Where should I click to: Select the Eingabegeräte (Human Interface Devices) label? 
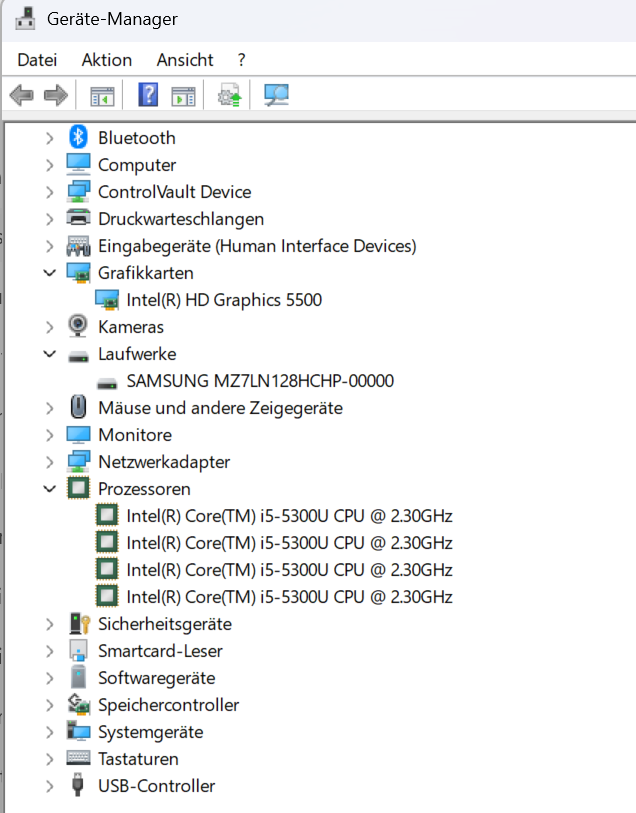[x=257, y=246]
